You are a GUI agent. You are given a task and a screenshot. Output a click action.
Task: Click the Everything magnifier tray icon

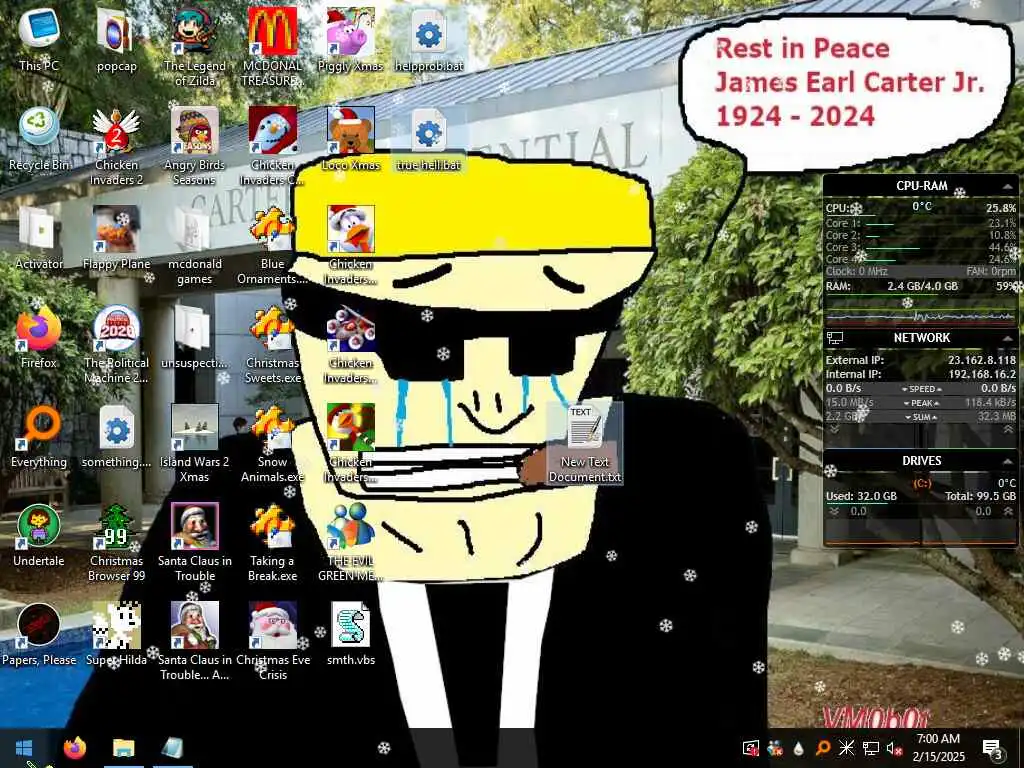coord(823,748)
